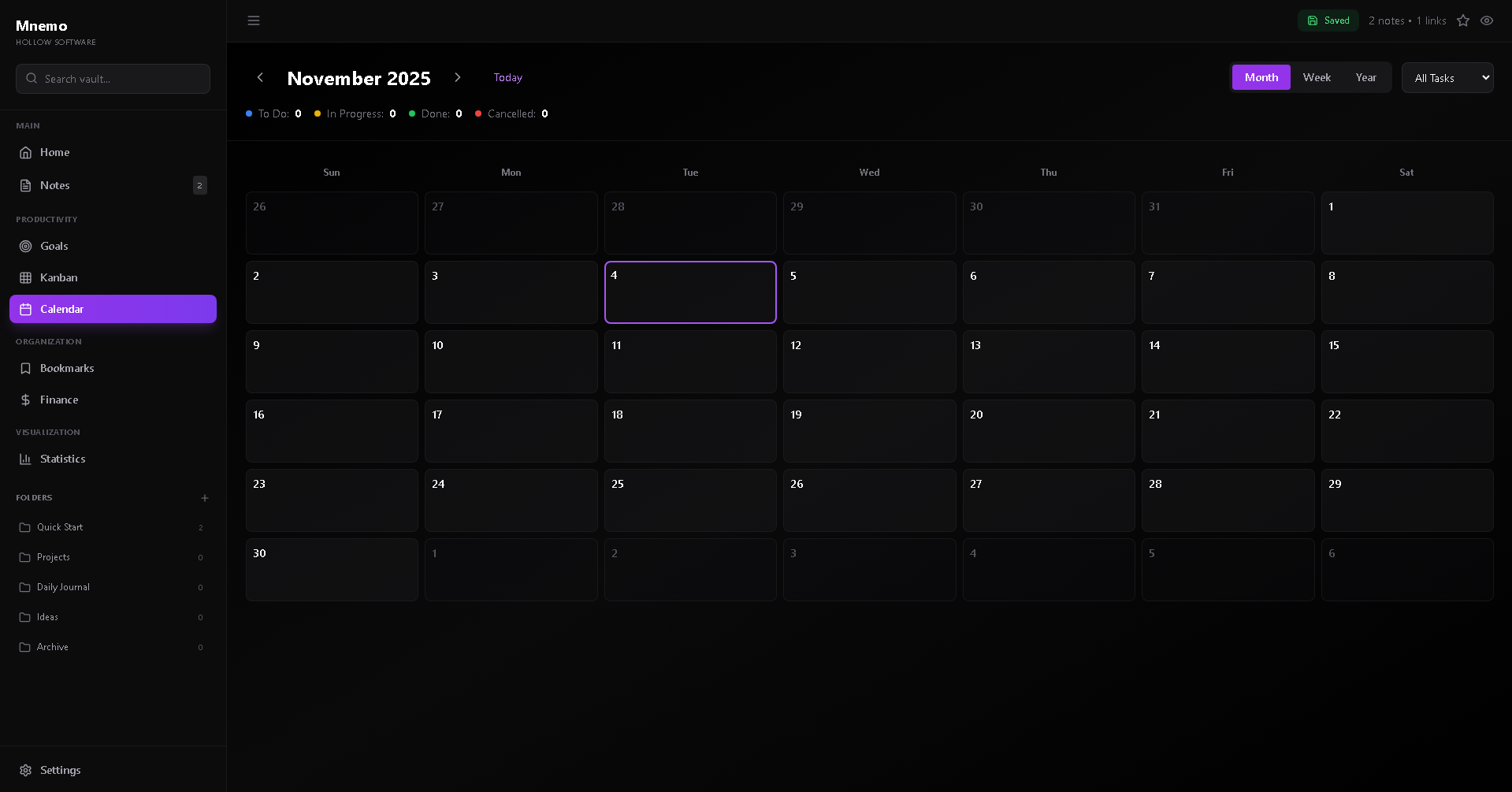The width and height of the screenshot is (1512, 792).
Task: Select November 12 day cell
Action: click(869, 362)
